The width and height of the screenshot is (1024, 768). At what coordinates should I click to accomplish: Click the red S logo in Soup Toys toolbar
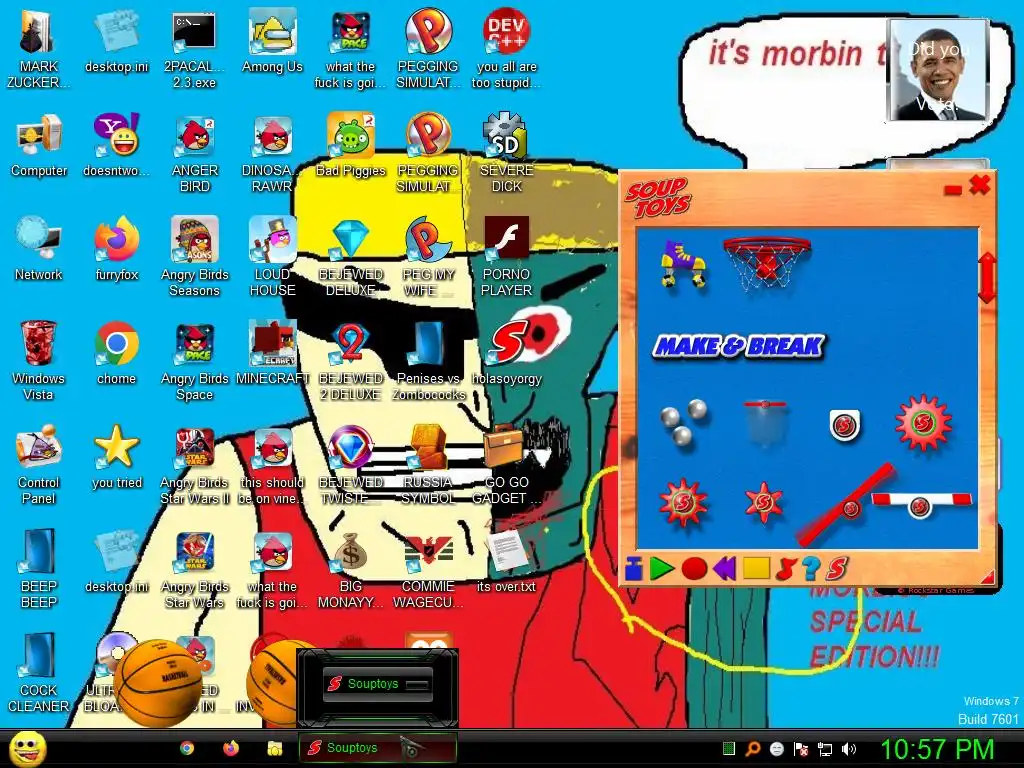[837, 569]
